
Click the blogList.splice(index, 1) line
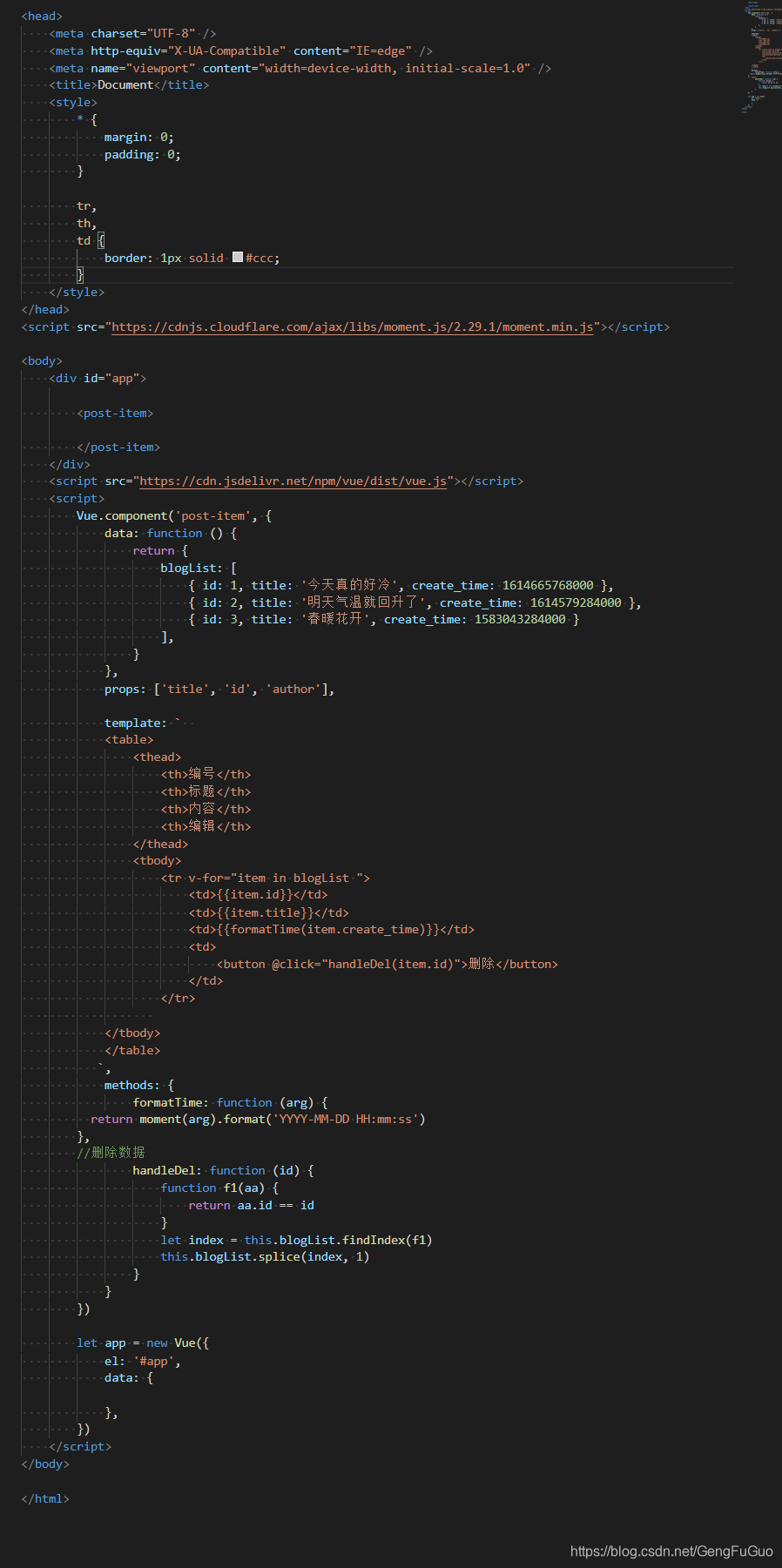(x=265, y=1257)
